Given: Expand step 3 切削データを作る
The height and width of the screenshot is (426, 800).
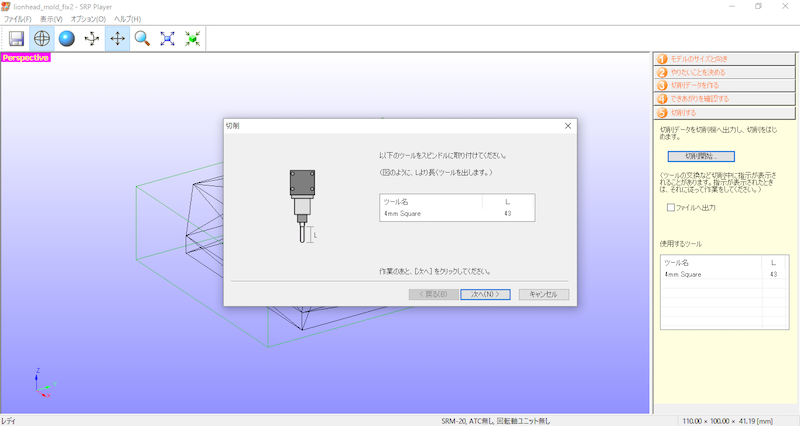Looking at the screenshot, I should [x=724, y=86].
